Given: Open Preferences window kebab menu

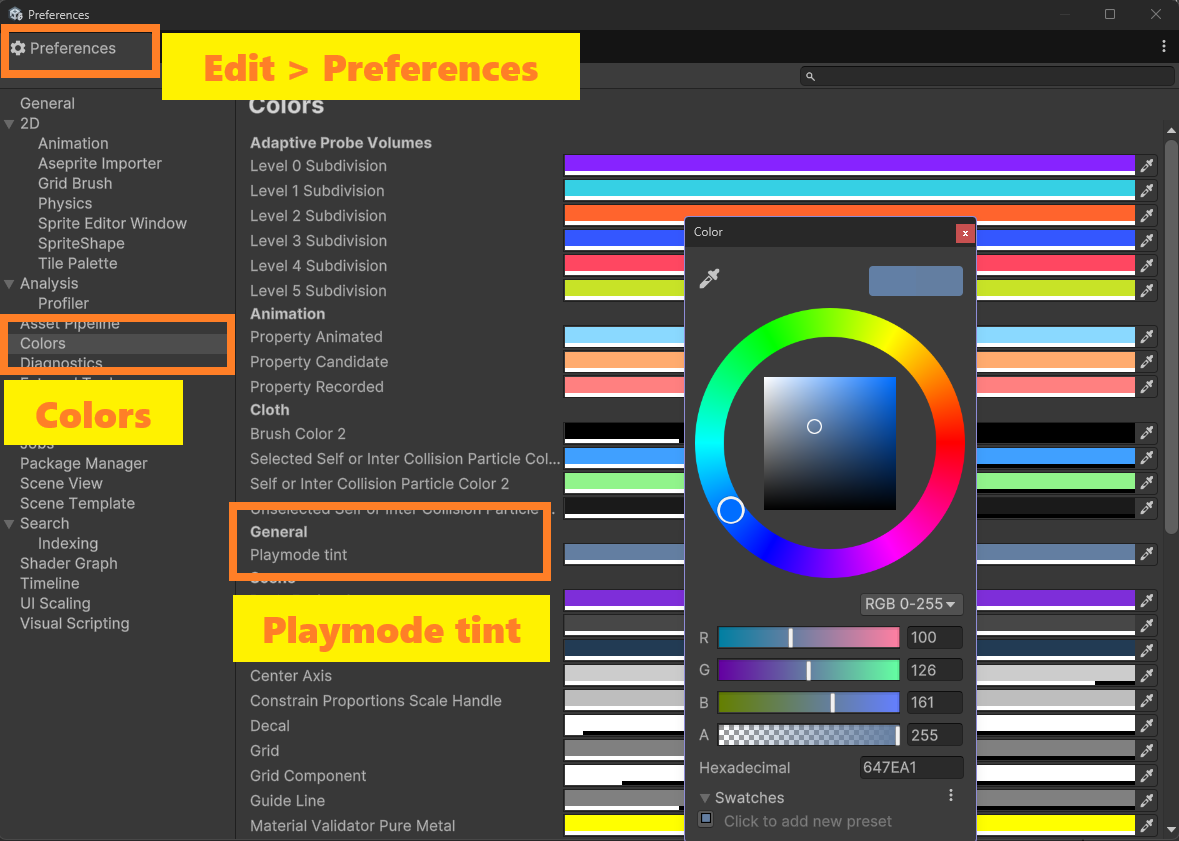Looking at the screenshot, I should [1164, 47].
